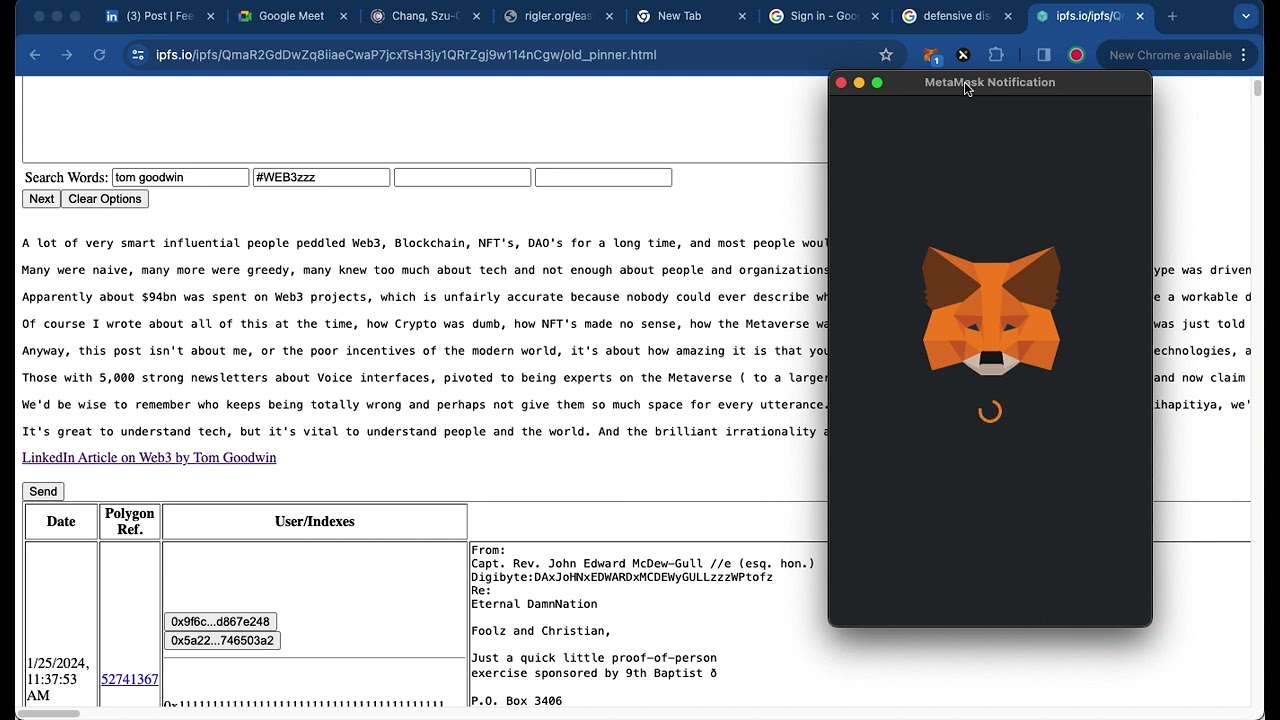Click the page horizontal scrollbar
The image size is (1280, 720).
pyautogui.click(x=50, y=713)
